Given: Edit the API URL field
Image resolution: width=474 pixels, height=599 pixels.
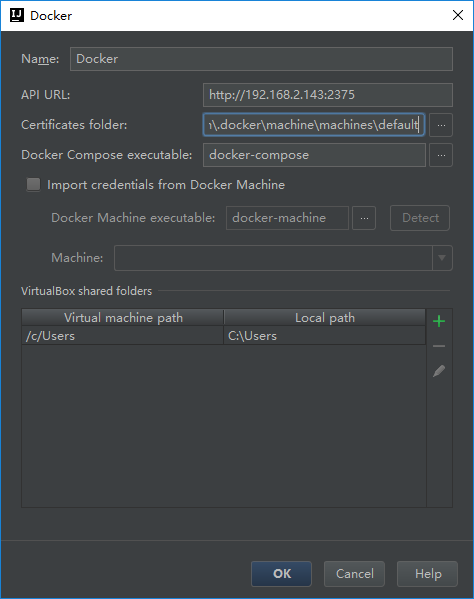Looking at the screenshot, I should point(328,95).
